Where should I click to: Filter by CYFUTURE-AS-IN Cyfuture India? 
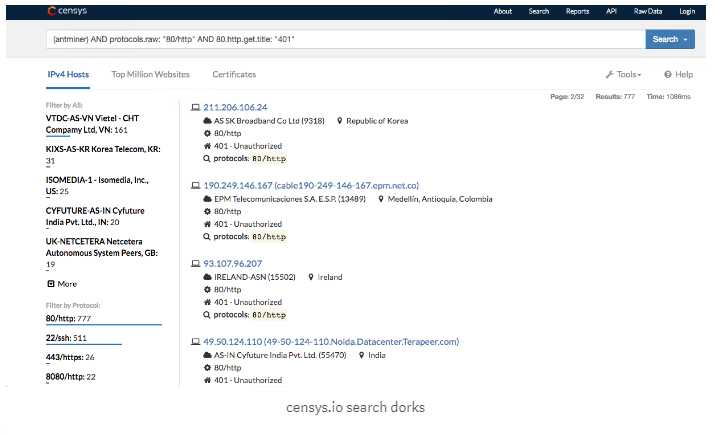click(95, 216)
